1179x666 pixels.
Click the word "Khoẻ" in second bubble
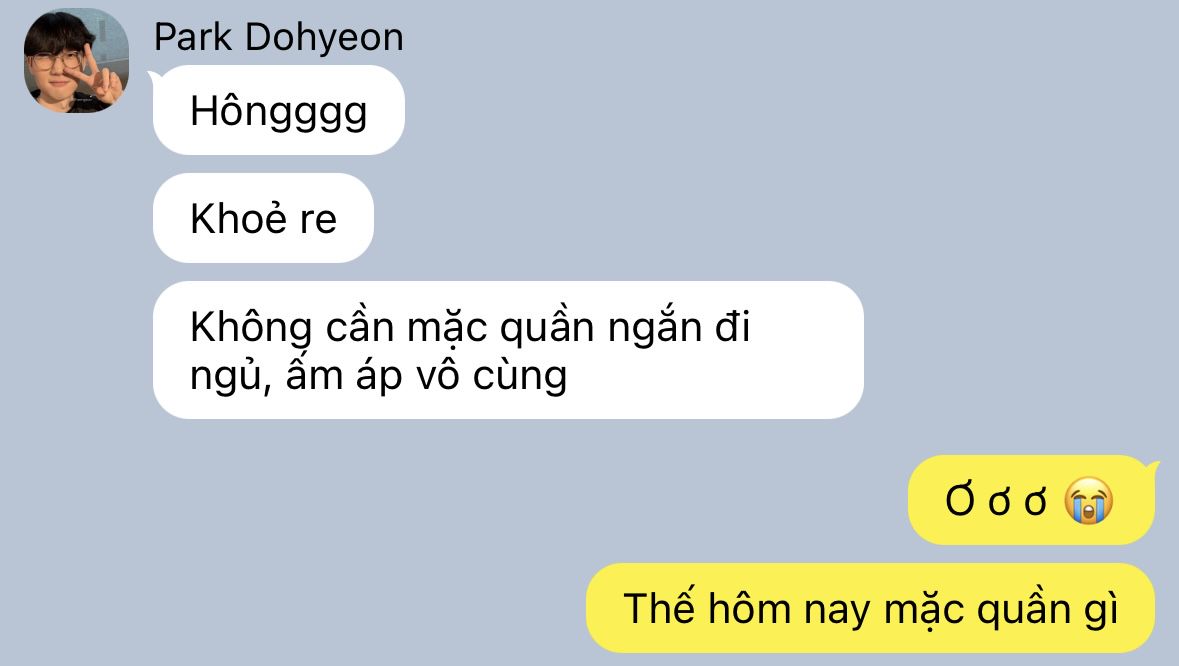point(238,218)
